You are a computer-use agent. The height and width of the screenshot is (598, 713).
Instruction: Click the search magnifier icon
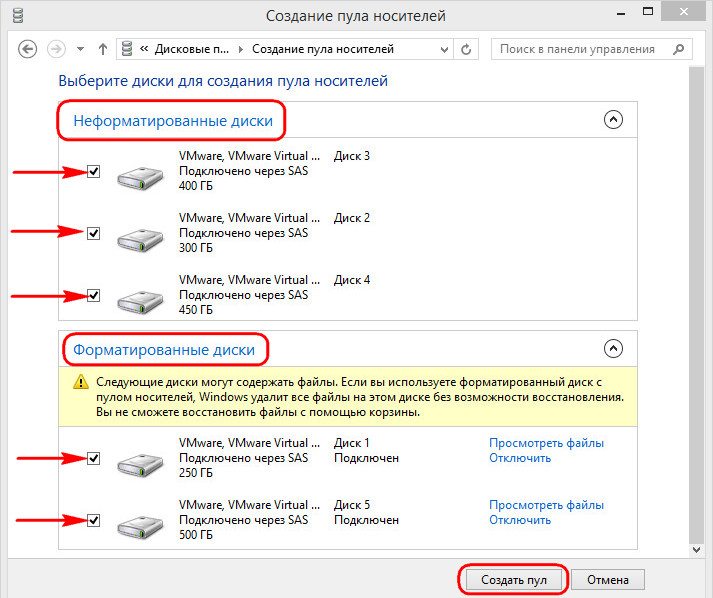pyautogui.click(x=678, y=49)
